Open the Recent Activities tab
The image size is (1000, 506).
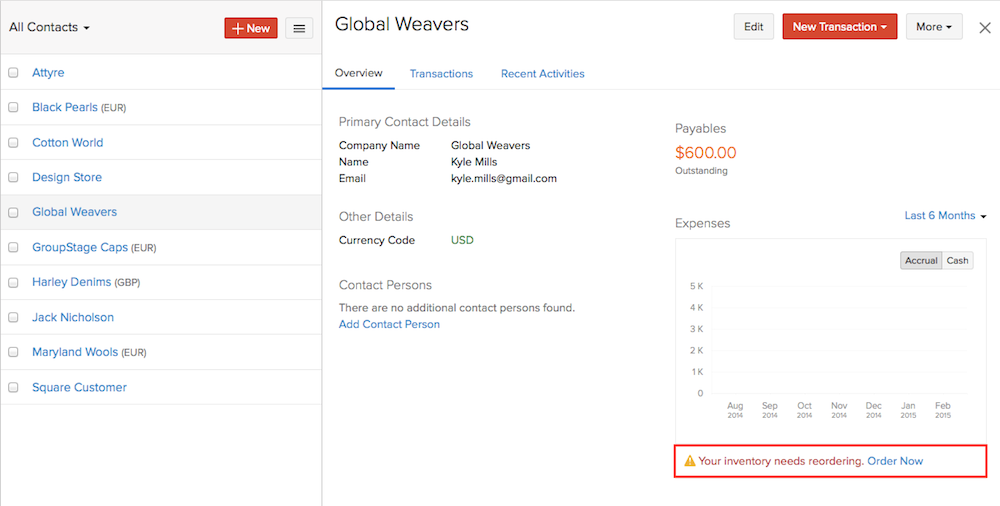coord(542,74)
